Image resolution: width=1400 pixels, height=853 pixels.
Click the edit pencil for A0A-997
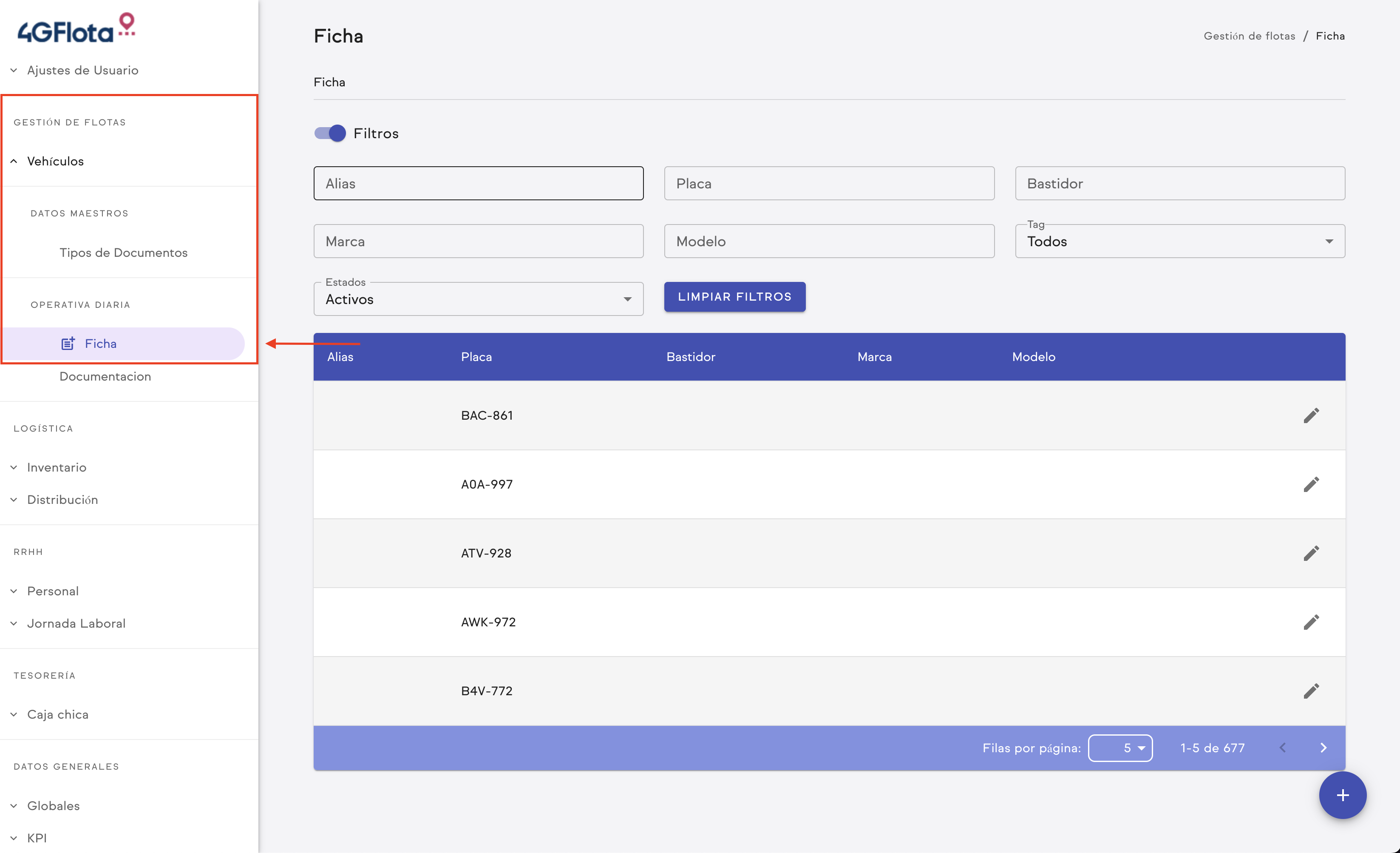[x=1311, y=484]
